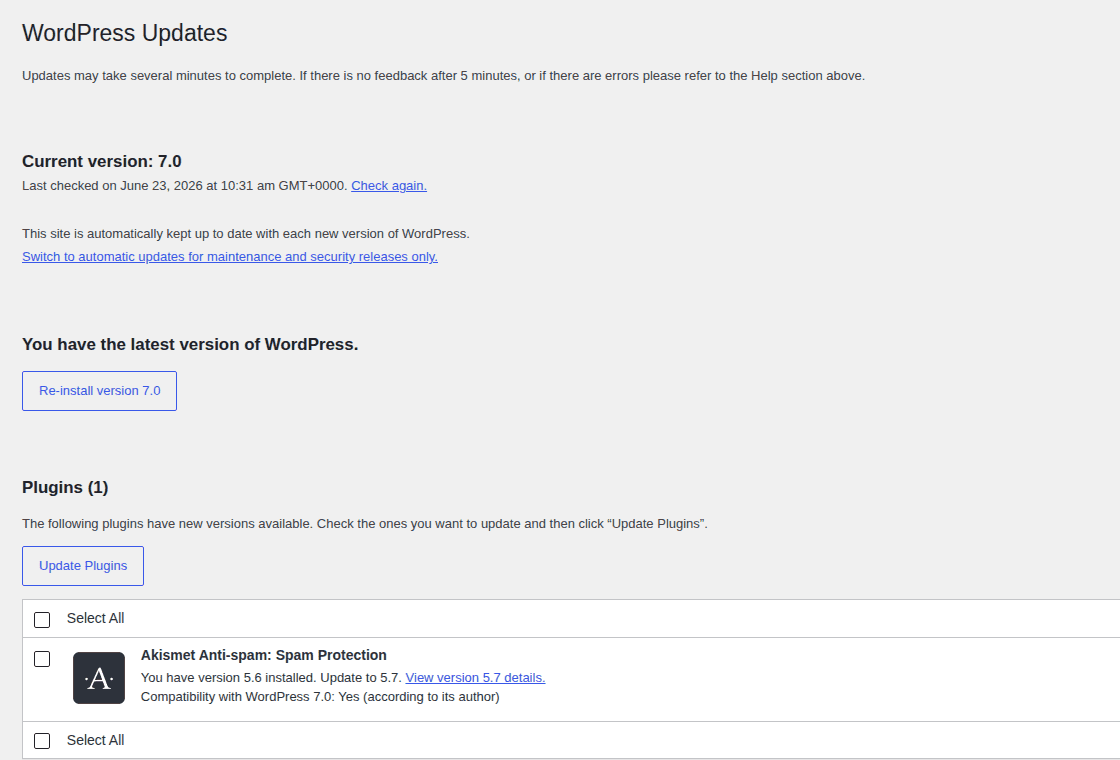Click the Compatibility with WordPress 7.0 text

320,696
